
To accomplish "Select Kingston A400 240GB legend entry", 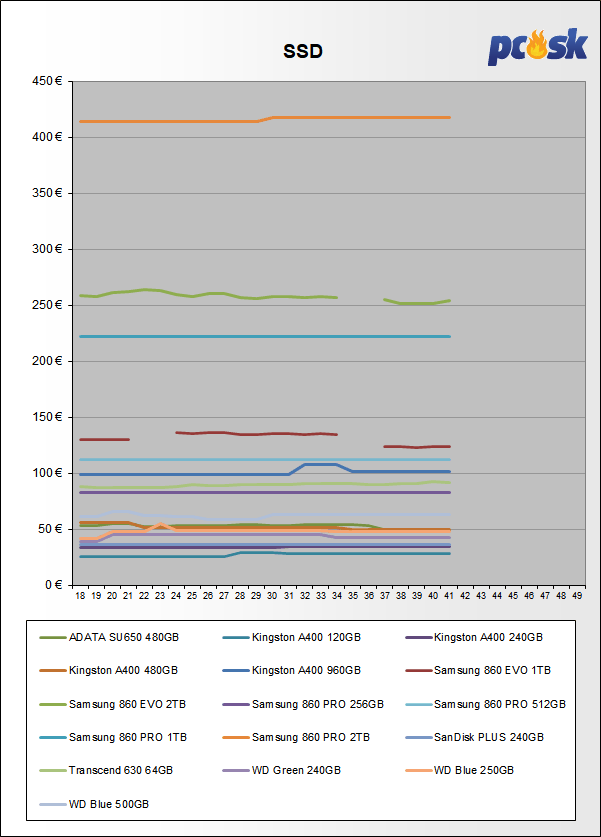I will (x=474, y=637).
